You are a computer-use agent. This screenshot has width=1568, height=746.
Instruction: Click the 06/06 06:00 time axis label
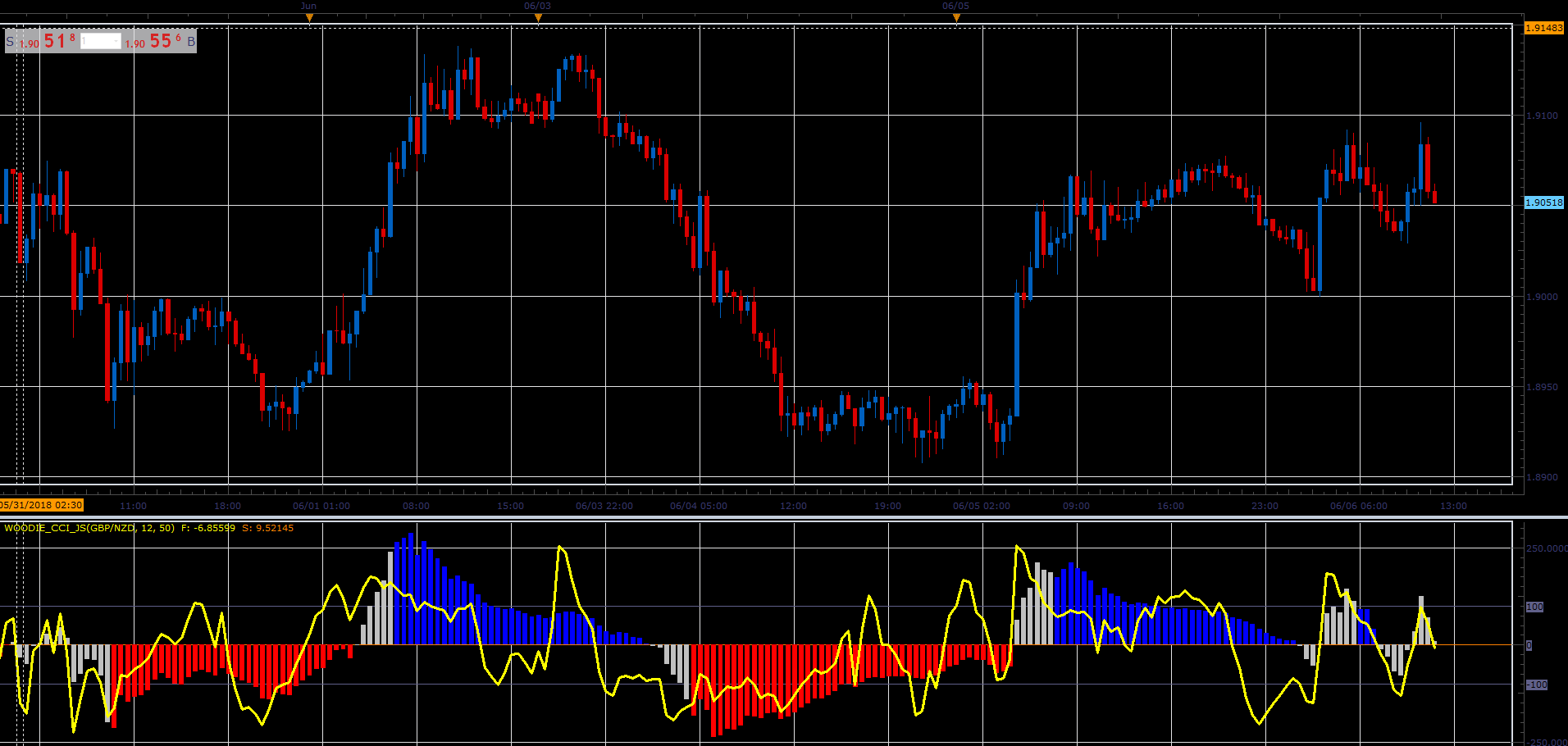(x=1359, y=506)
